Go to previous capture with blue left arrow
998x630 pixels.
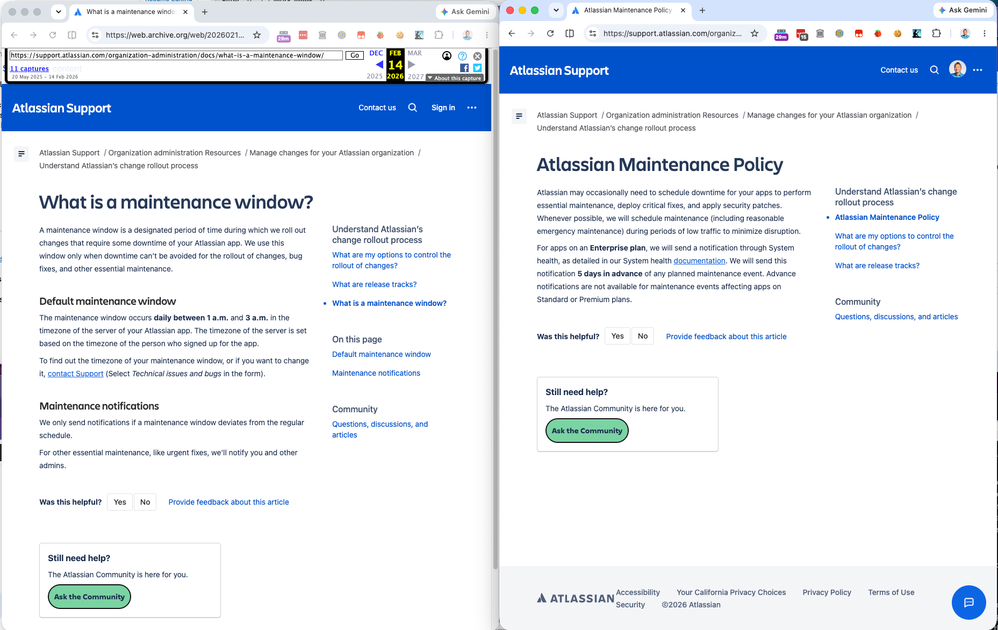(x=379, y=64)
